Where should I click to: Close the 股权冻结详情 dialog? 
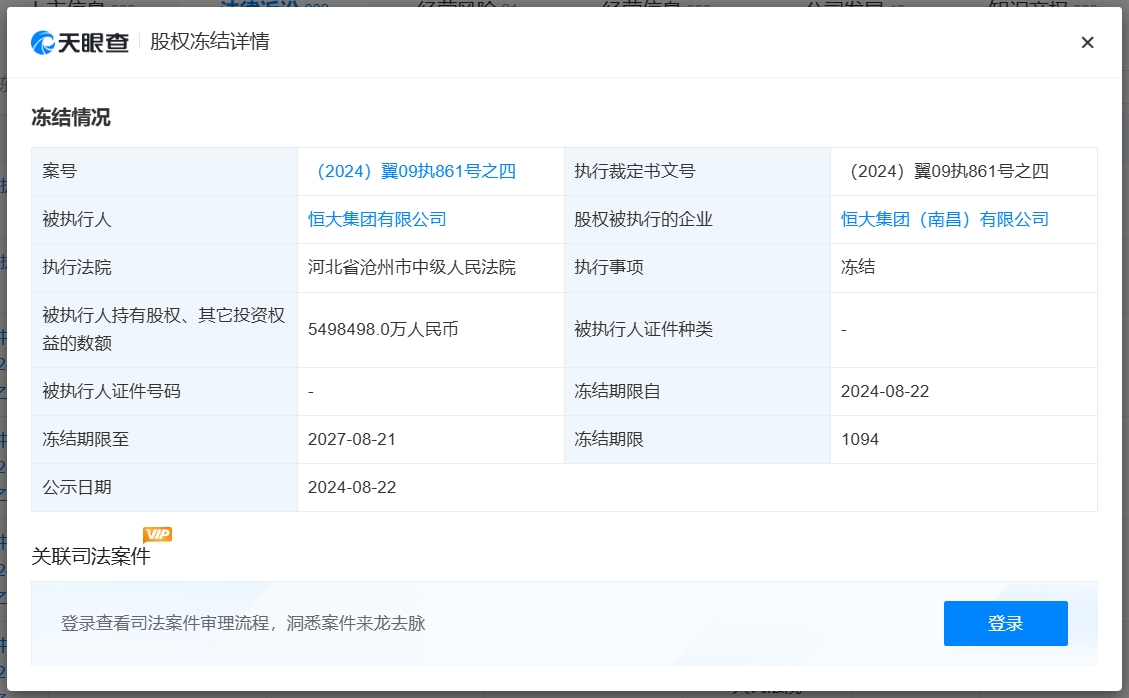pos(1087,42)
